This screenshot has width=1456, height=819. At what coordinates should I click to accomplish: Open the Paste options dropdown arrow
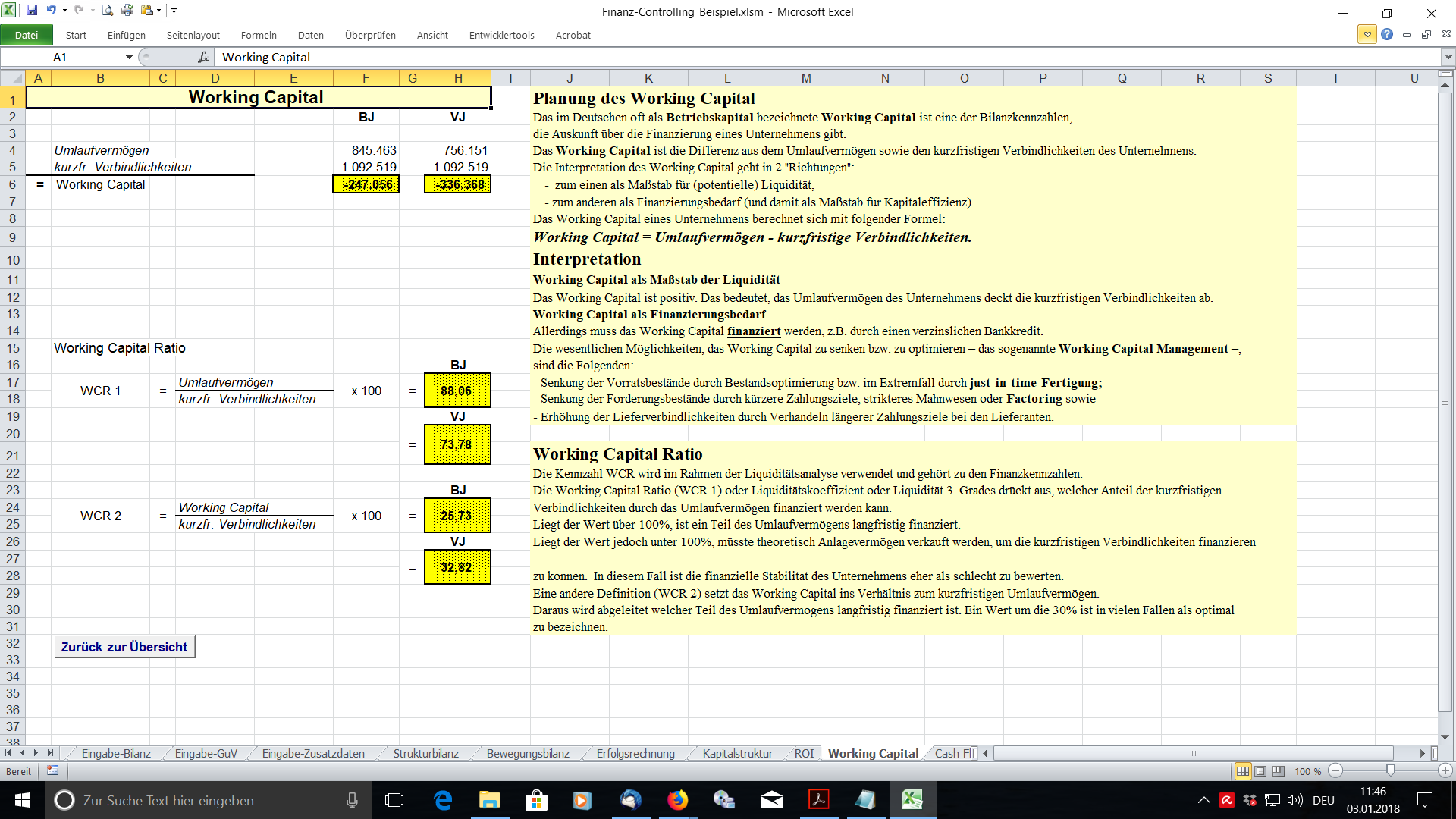click(159, 11)
